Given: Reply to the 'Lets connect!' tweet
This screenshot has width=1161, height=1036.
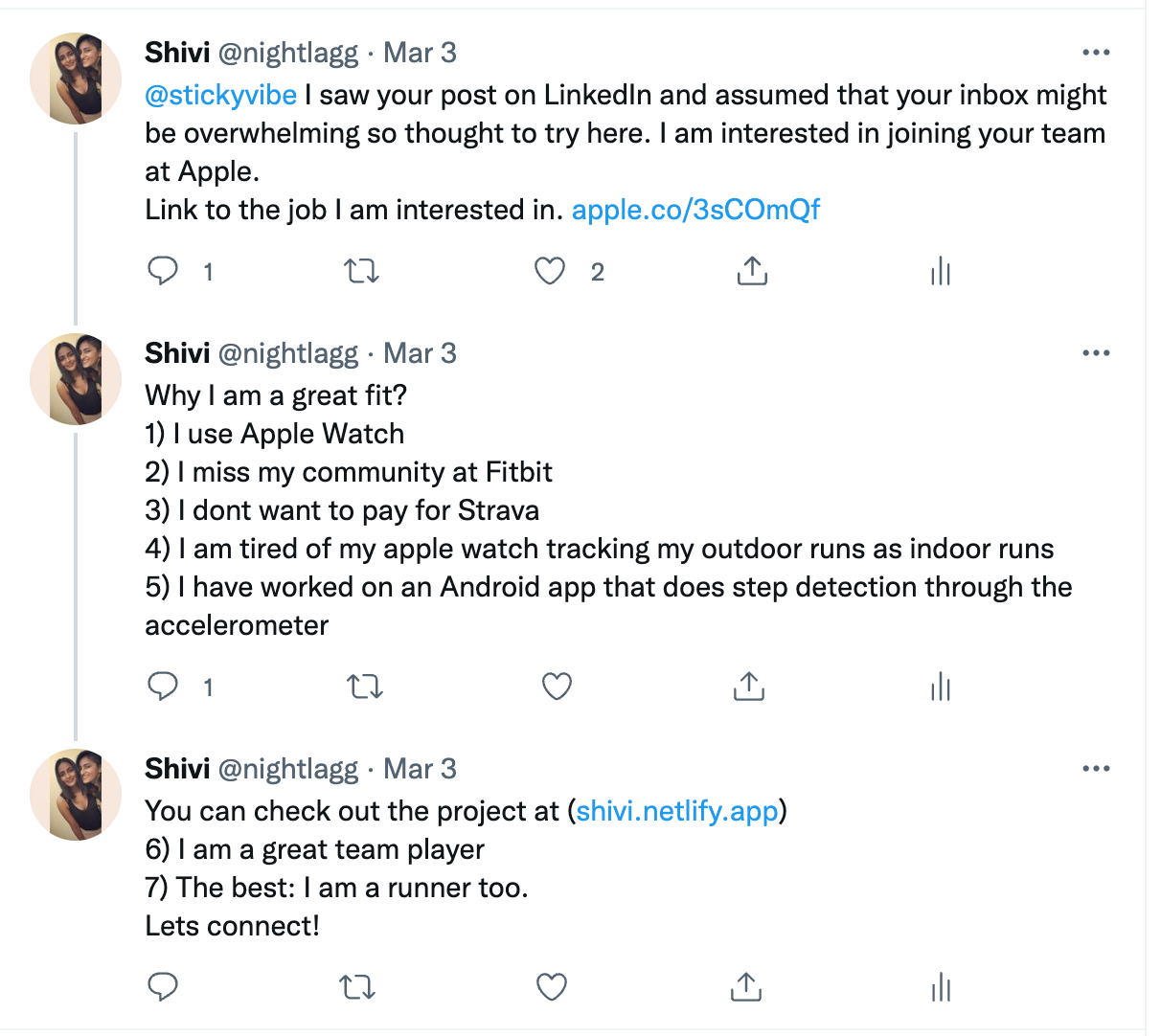Looking at the screenshot, I should click(163, 987).
